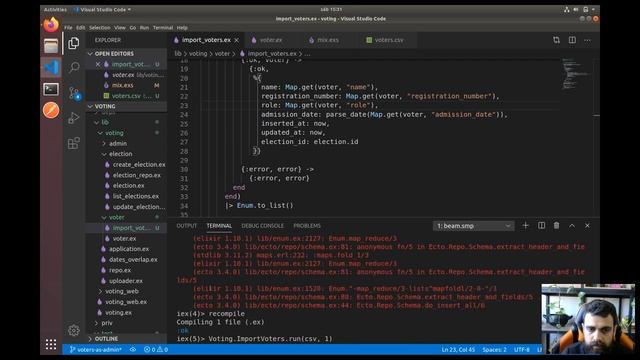The width and height of the screenshot is (640, 360).
Task: Collapse the voting folder in tree
Action: pos(114,133)
